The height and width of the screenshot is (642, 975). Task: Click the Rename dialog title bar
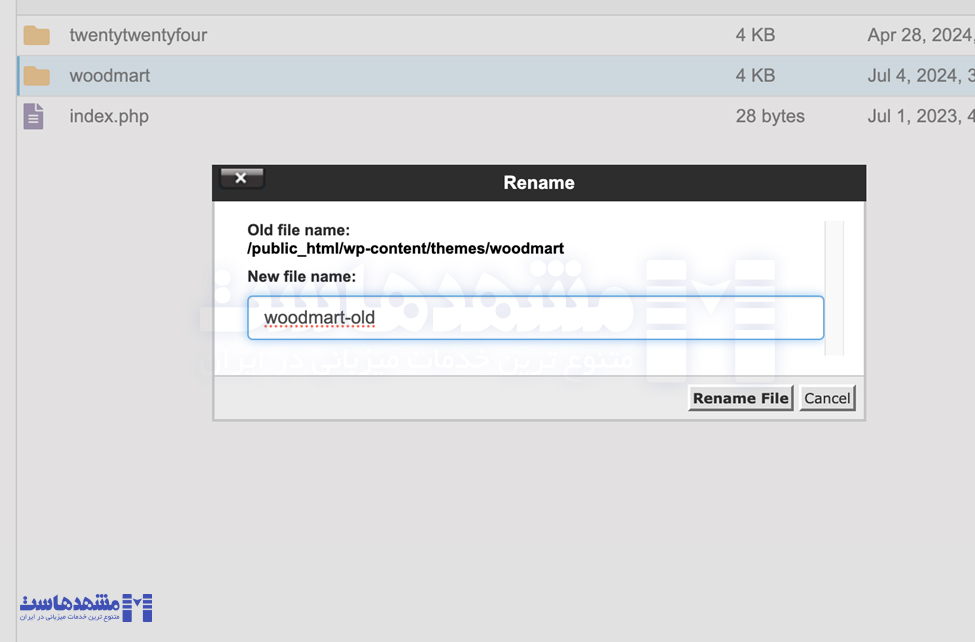click(539, 183)
